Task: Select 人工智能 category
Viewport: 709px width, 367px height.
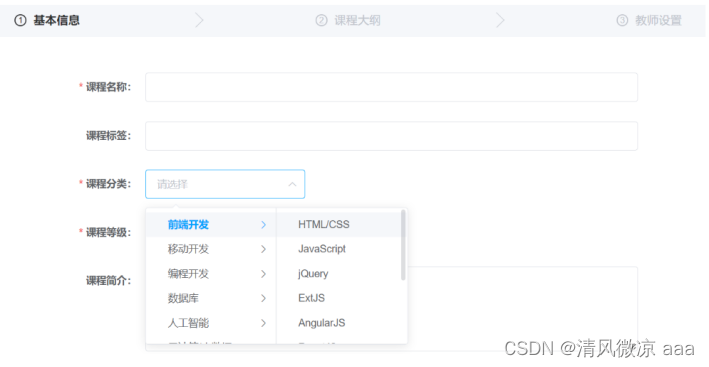Action: pos(211,323)
